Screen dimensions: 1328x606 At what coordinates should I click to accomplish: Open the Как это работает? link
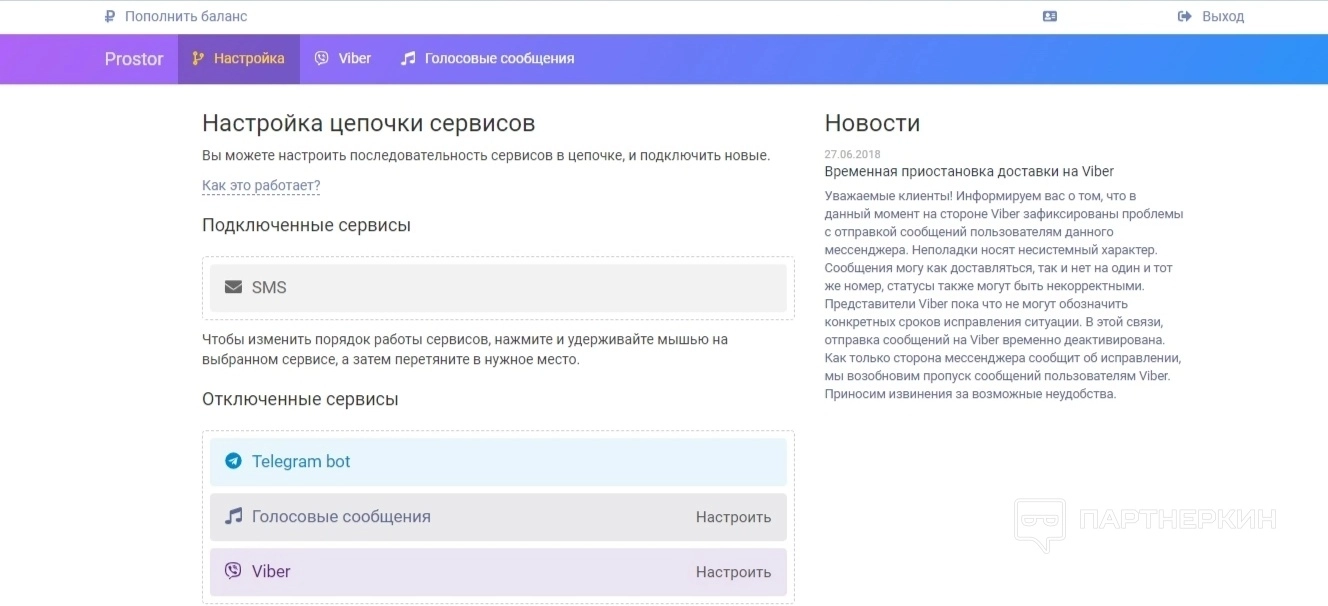(x=261, y=186)
